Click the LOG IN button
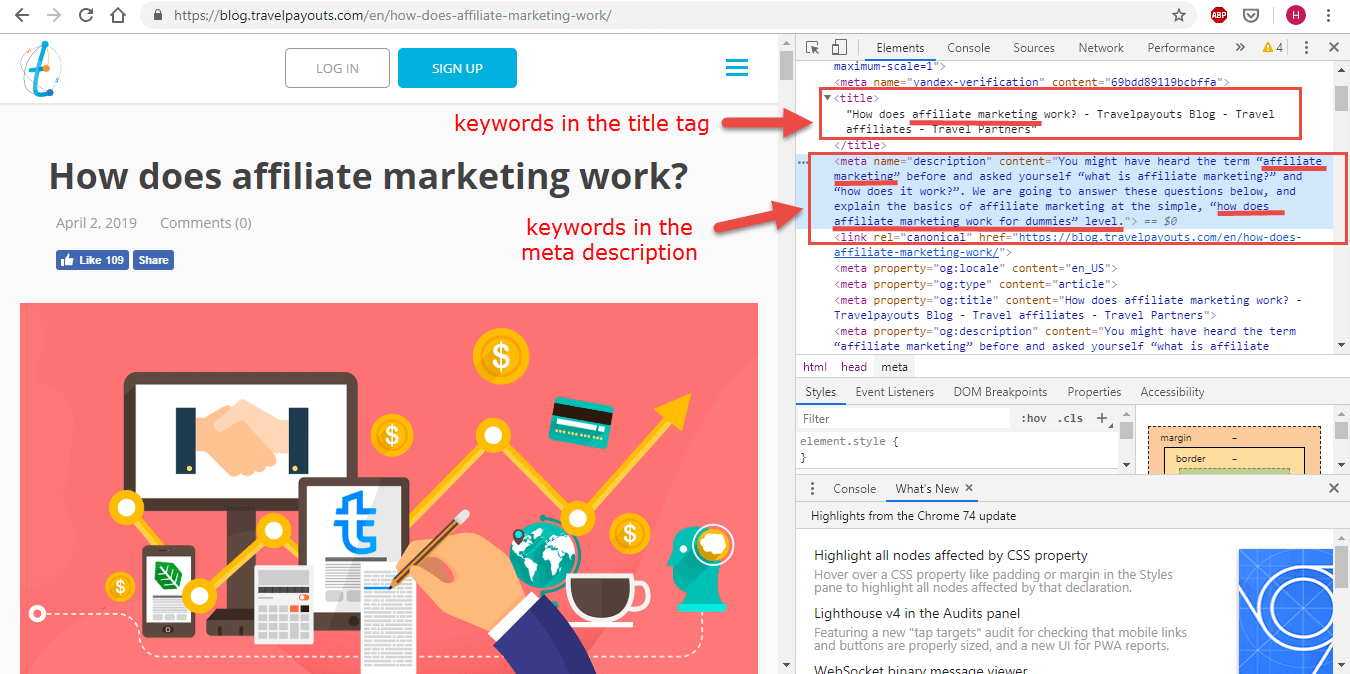The image size is (1350, 674). [x=337, y=68]
